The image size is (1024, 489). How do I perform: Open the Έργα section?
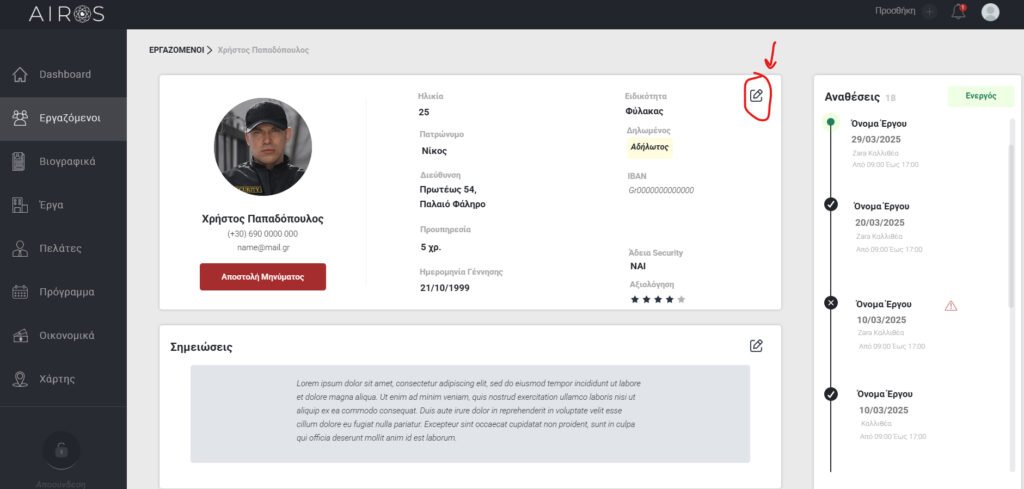[x=51, y=204]
